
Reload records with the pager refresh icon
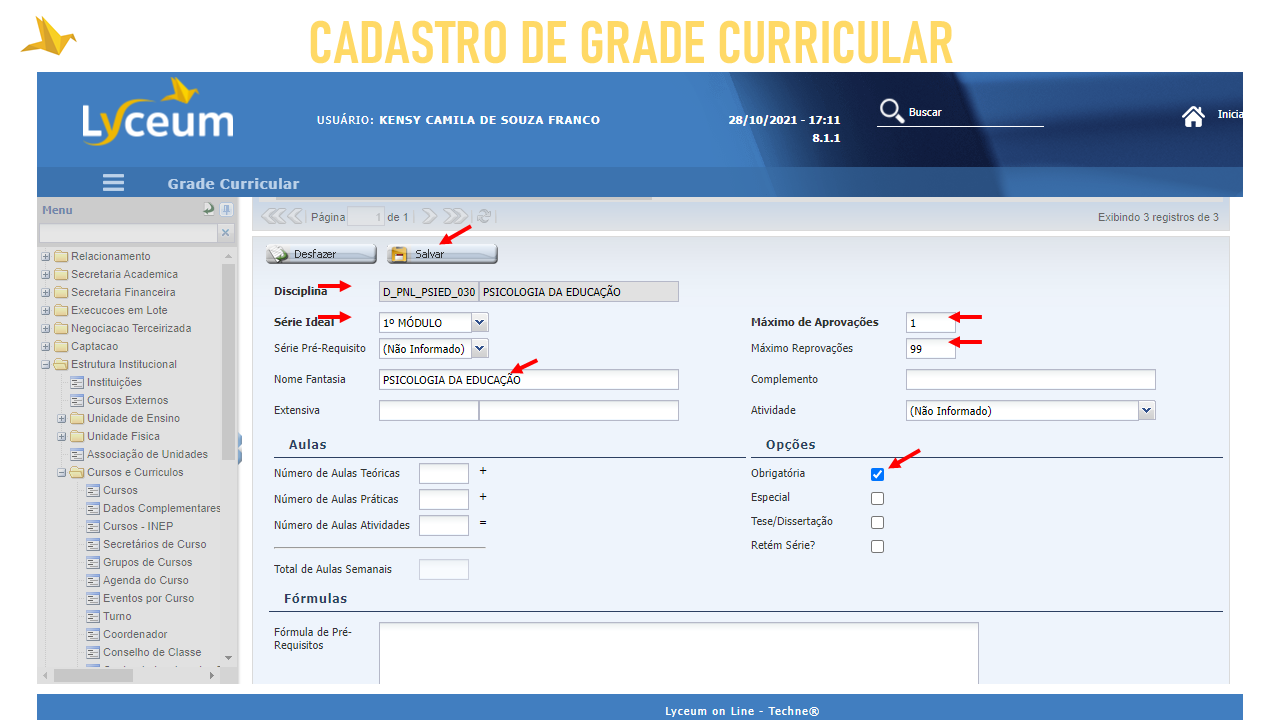(484, 216)
